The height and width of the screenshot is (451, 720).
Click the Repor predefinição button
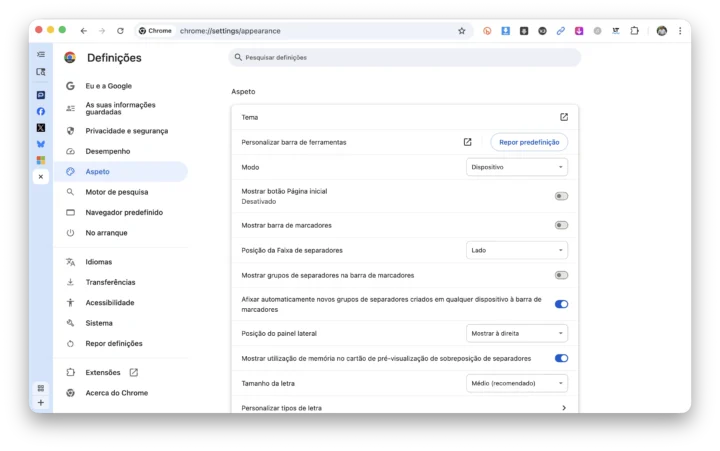[x=529, y=142]
